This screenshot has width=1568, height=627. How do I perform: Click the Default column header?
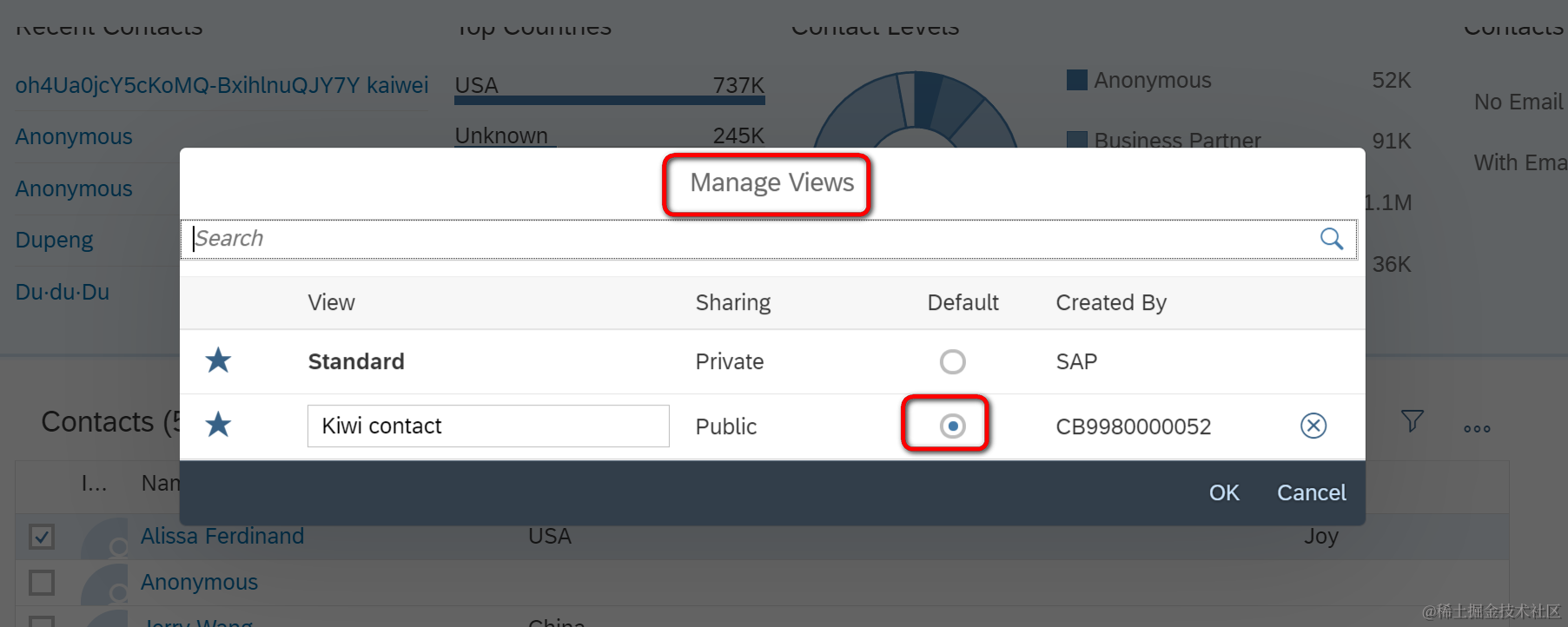click(963, 302)
